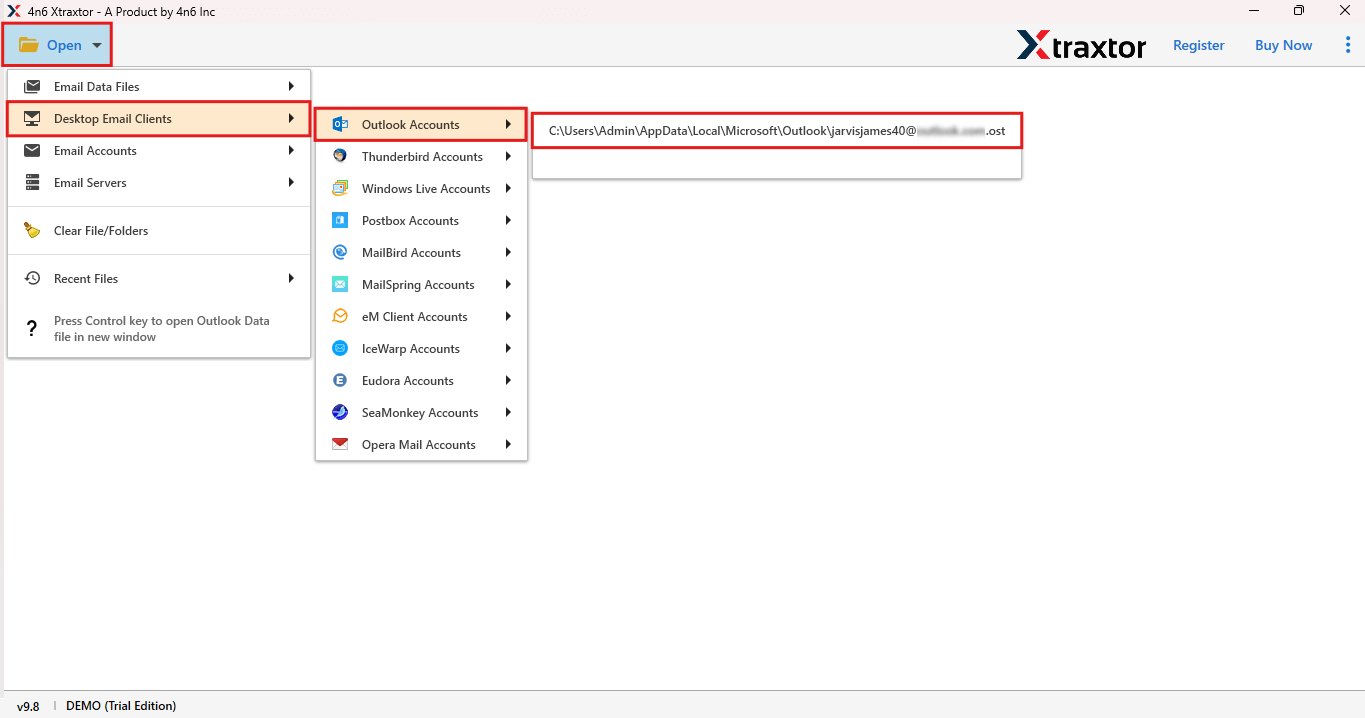This screenshot has height=718, width=1365.
Task: Select the Opera Mail Accounts icon
Action: 341,444
